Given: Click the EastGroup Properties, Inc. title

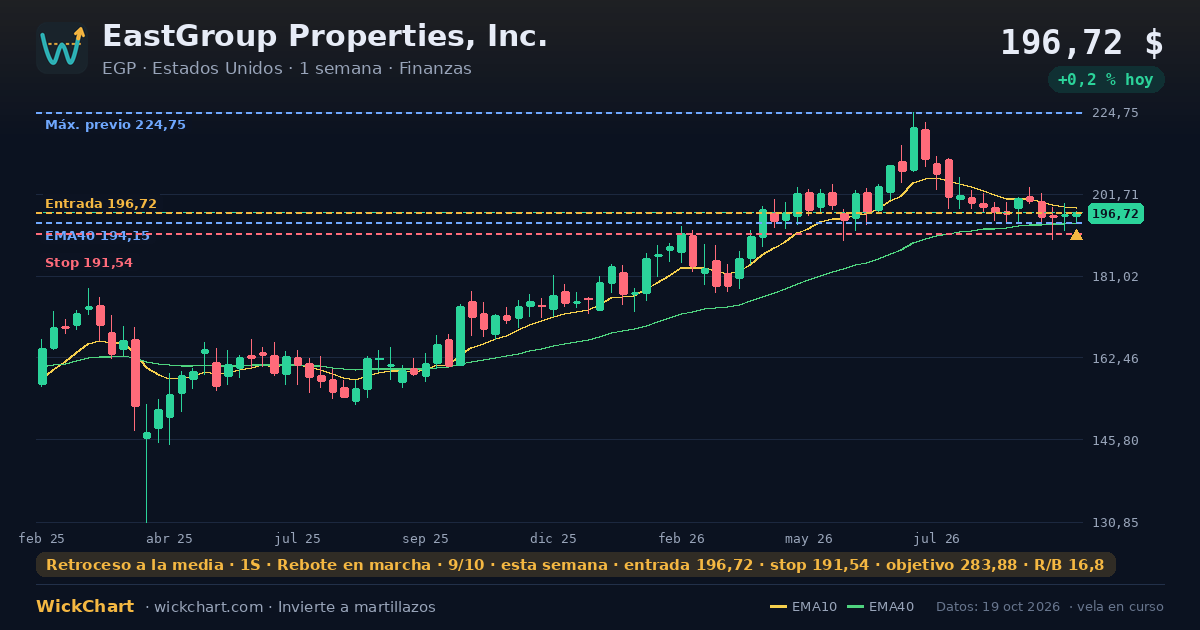Looking at the screenshot, I should coord(325,37).
